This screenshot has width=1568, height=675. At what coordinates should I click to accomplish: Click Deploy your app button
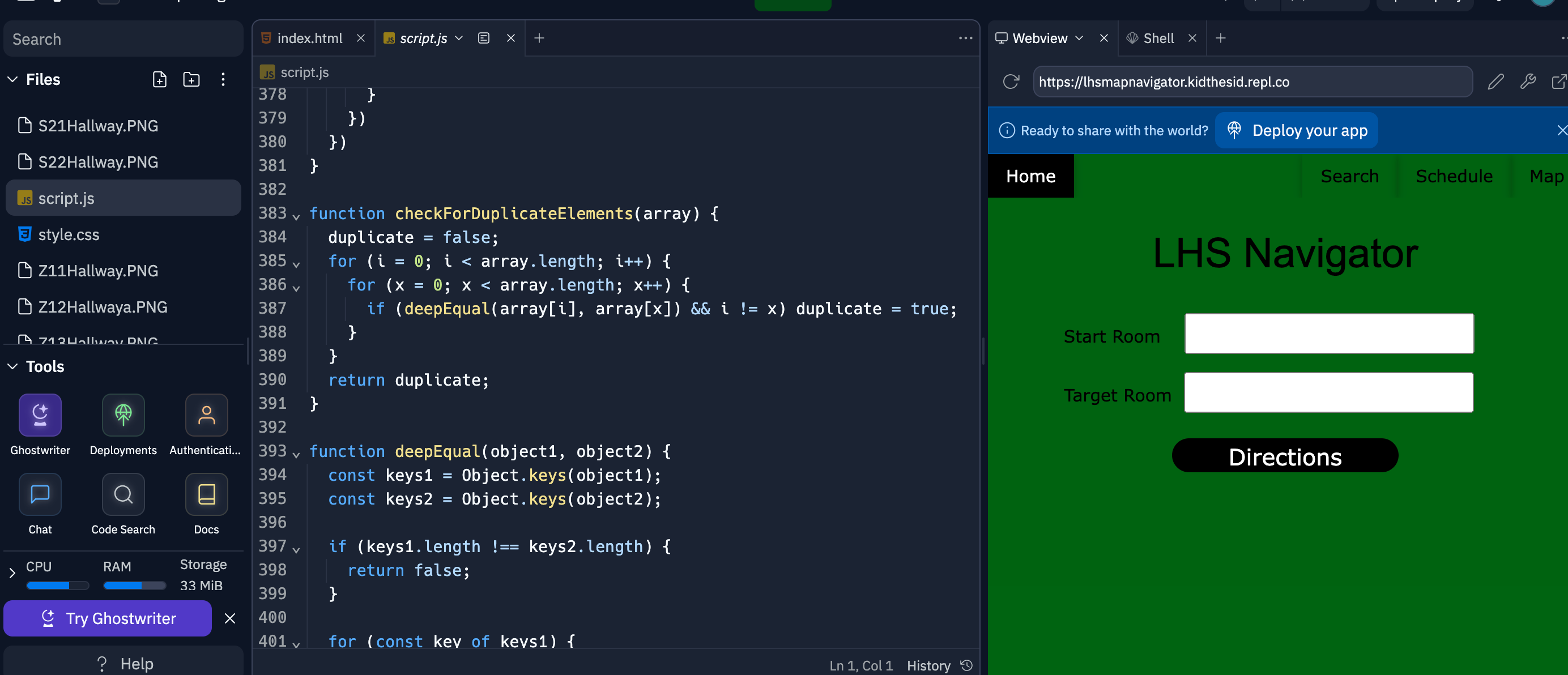(x=1297, y=130)
